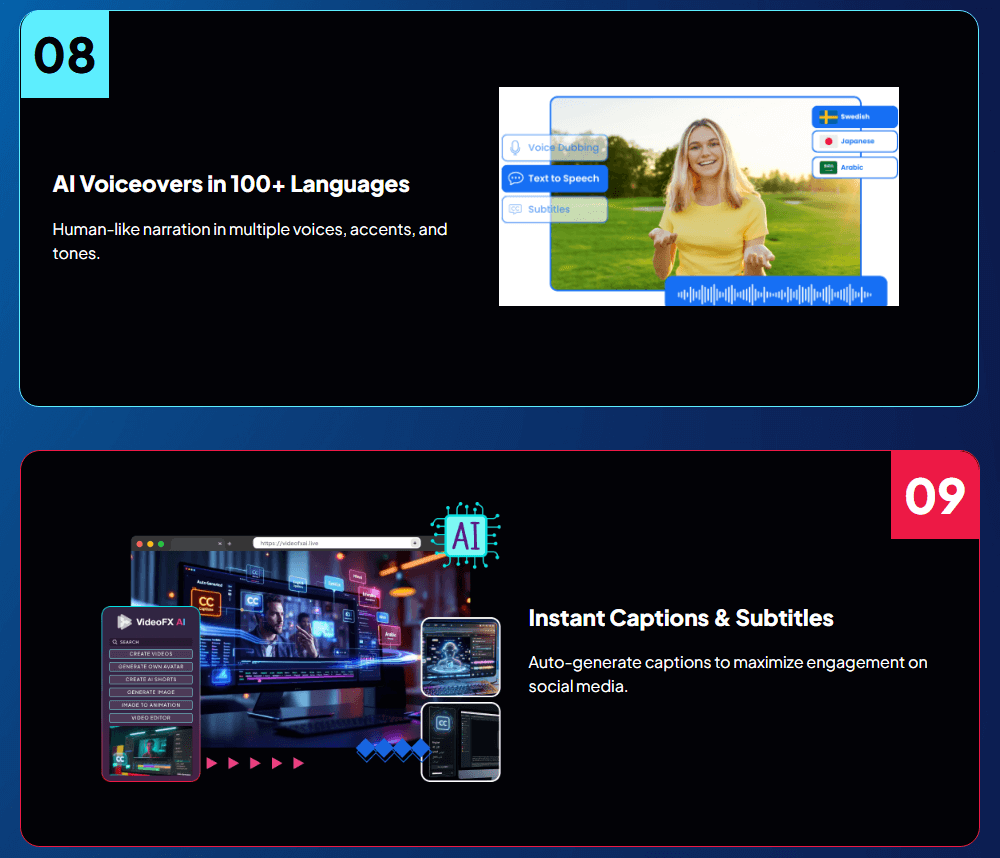Open Create AI Shorts in VideoFX panel

coord(151,679)
